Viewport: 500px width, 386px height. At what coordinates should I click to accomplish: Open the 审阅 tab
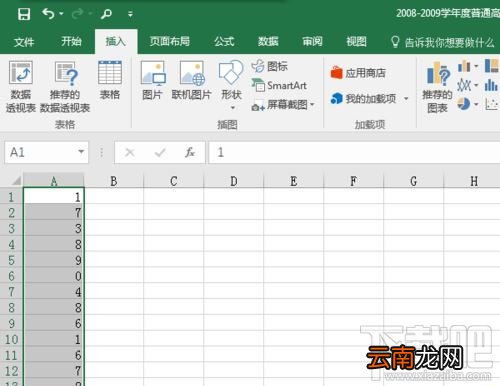[312, 41]
